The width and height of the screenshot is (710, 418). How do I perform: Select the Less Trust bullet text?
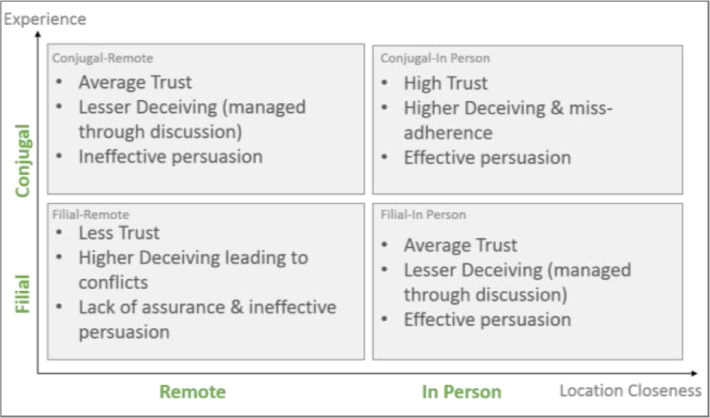[119, 233]
